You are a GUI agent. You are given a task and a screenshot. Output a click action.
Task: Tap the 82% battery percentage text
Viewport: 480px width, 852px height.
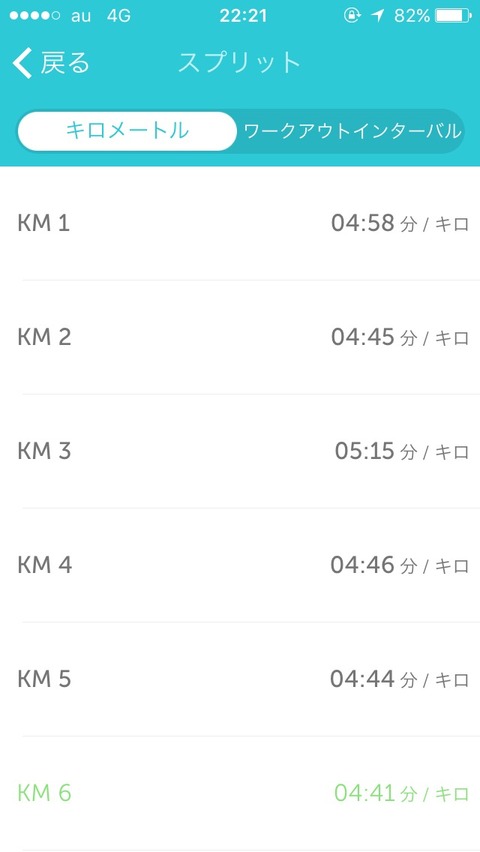pos(412,16)
